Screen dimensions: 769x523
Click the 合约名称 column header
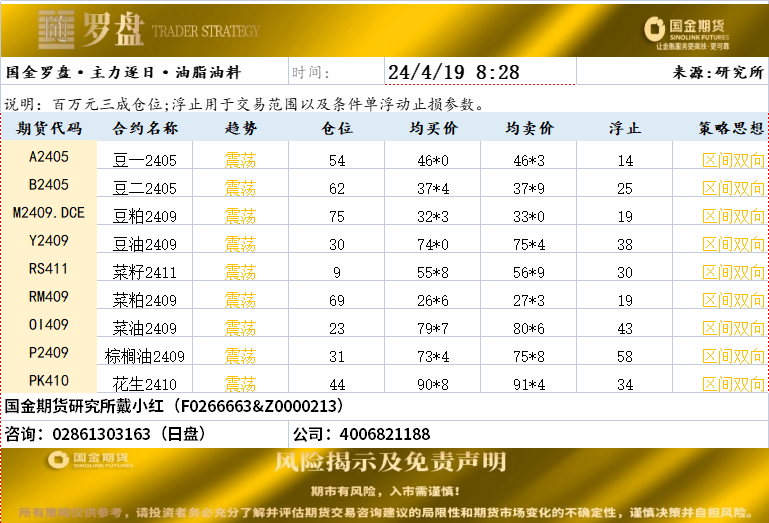click(x=145, y=128)
